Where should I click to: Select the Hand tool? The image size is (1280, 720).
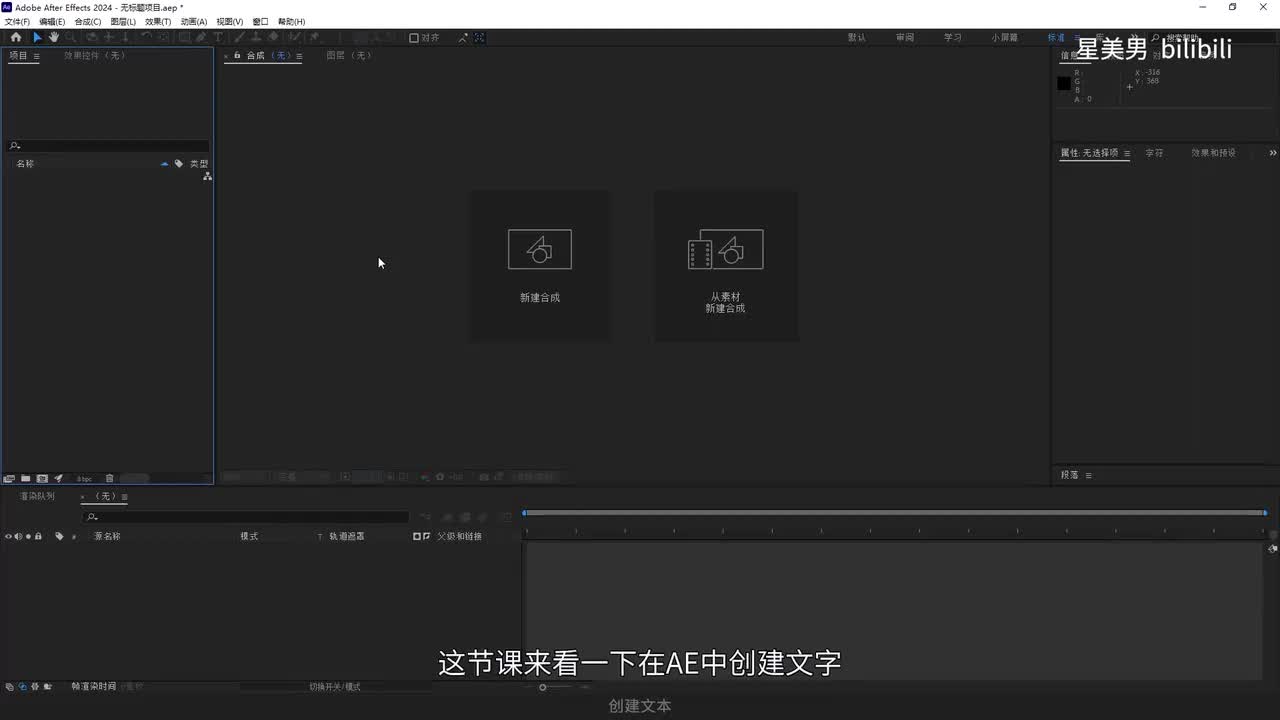click(x=54, y=37)
